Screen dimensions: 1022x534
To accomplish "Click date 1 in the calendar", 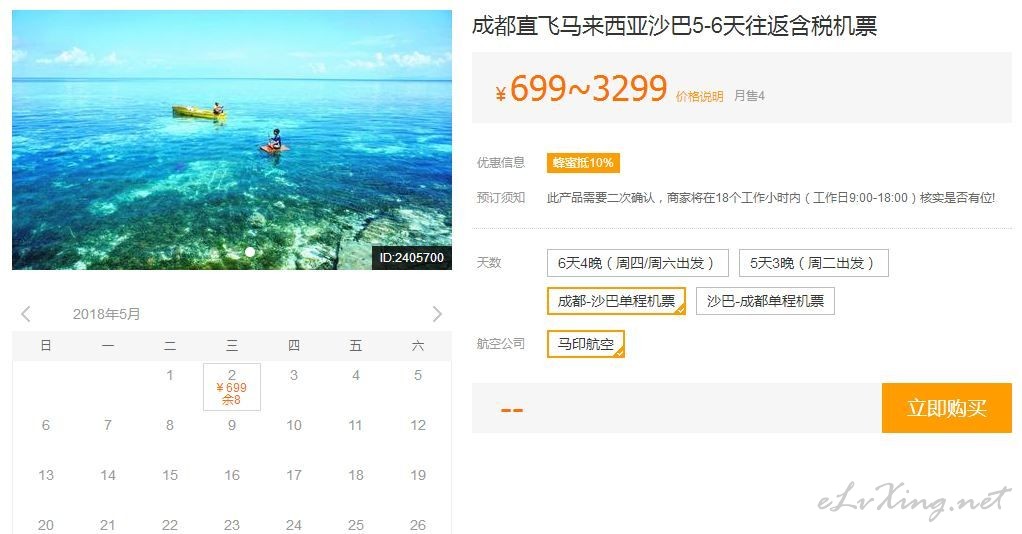I will tap(170, 376).
